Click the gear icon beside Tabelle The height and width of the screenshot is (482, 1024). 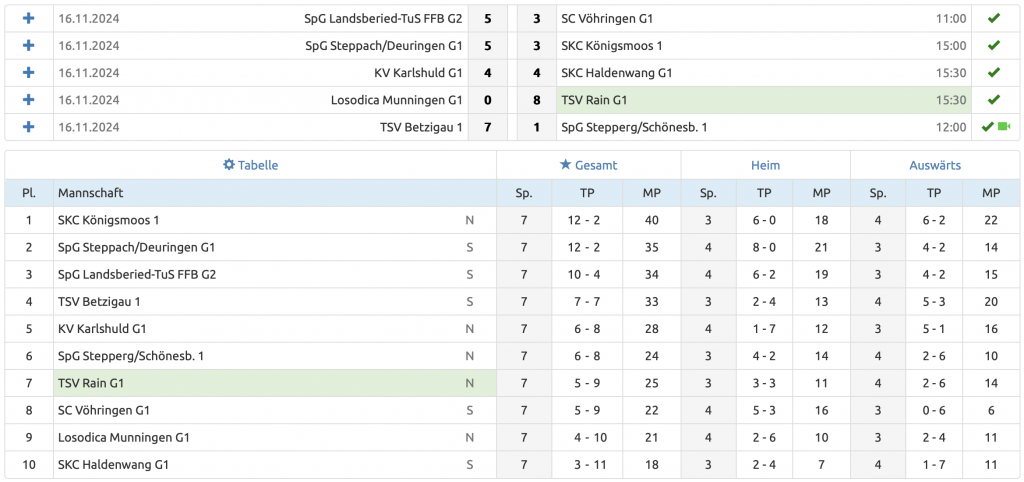click(x=228, y=165)
